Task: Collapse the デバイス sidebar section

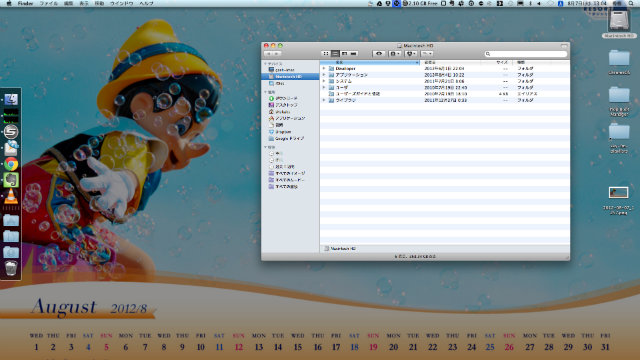Action: (265, 64)
